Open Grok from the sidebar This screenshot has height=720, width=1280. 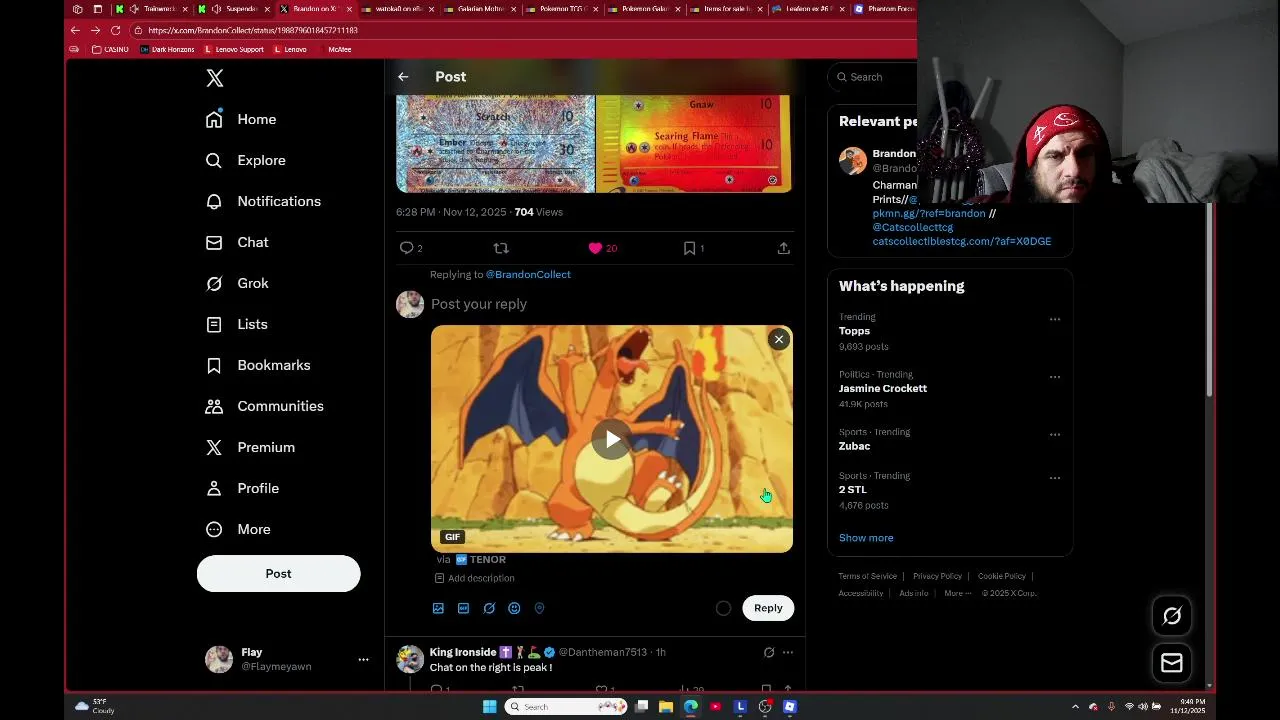[x=237, y=283]
